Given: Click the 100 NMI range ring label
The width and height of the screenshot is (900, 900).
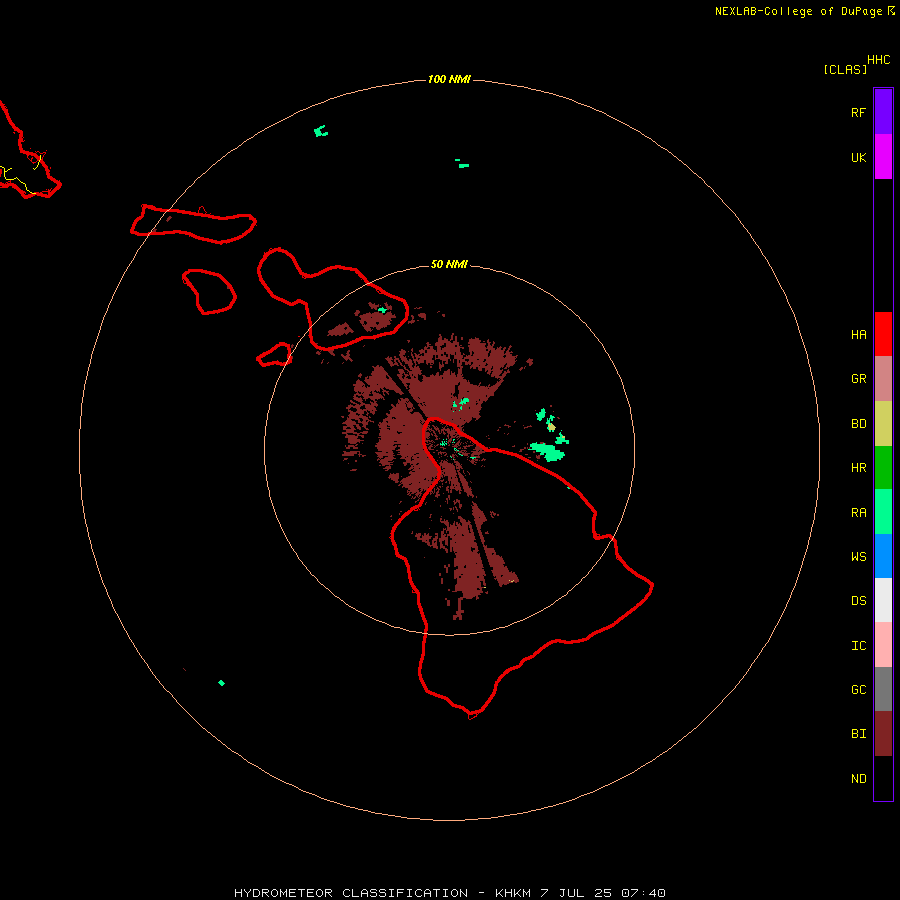Looking at the screenshot, I should coord(449,79).
